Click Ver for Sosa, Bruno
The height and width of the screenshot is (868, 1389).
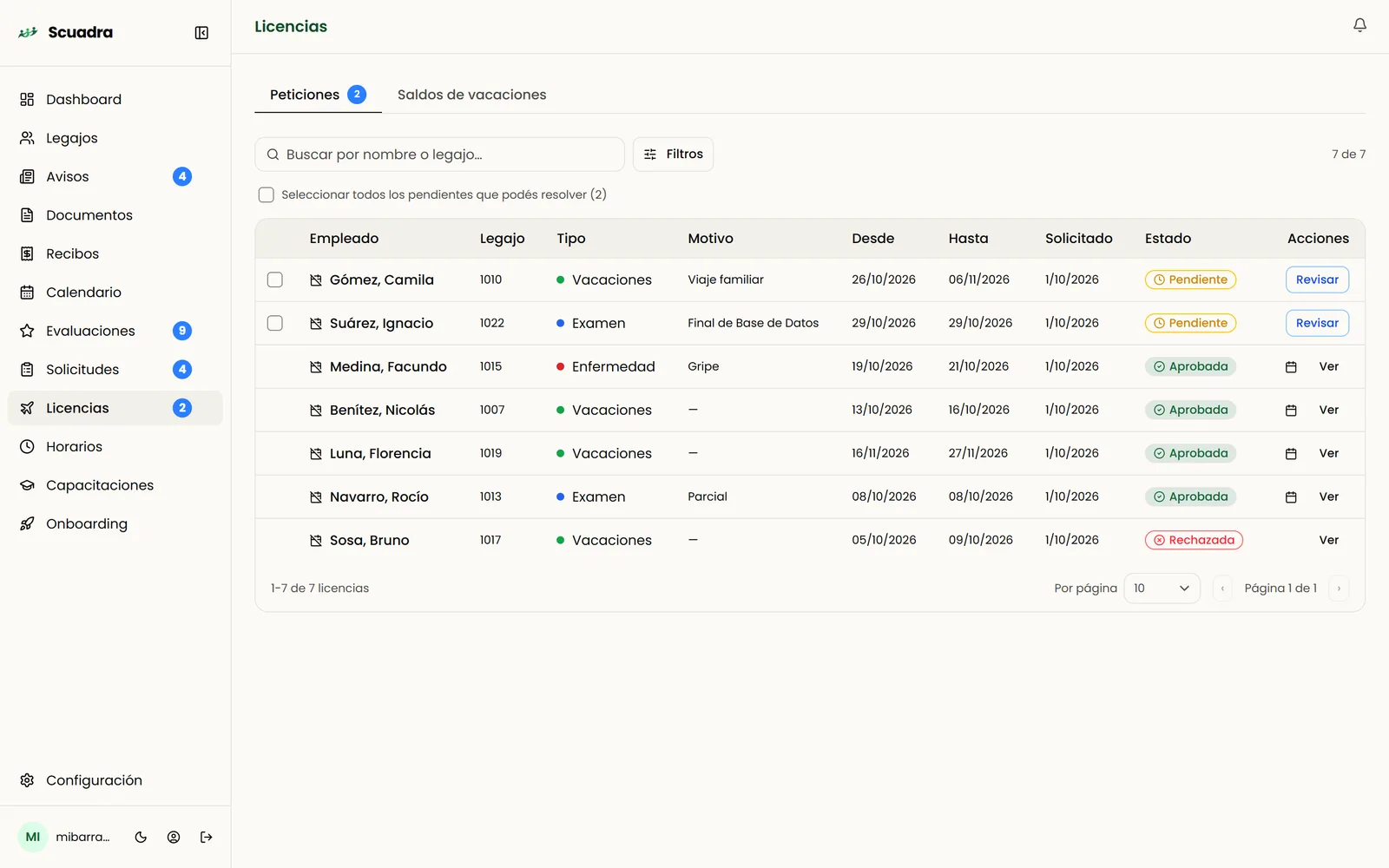1328,540
